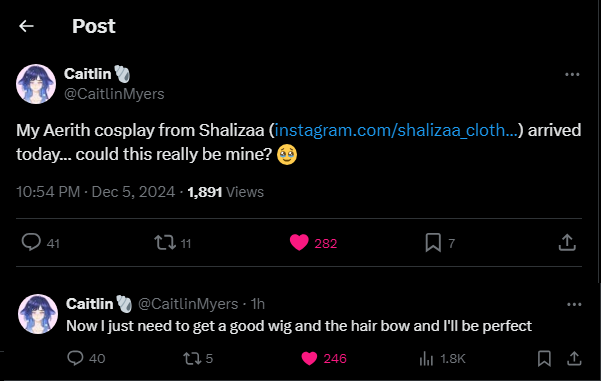View analytics for reply showing 1.8K views
The width and height of the screenshot is (601, 381).
click(x=426, y=359)
